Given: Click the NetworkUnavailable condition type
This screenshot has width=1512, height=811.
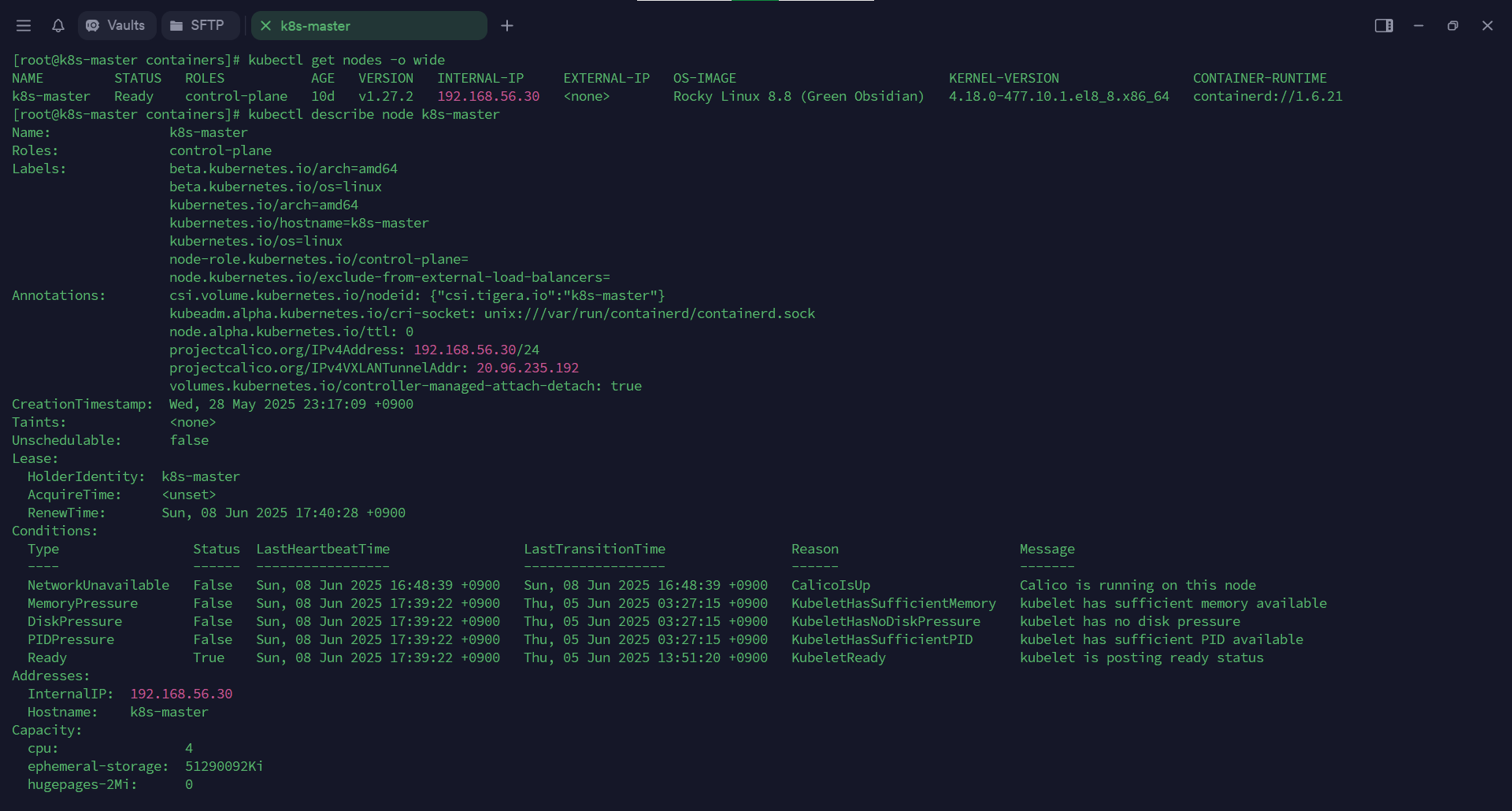Looking at the screenshot, I should click(x=98, y=585).
